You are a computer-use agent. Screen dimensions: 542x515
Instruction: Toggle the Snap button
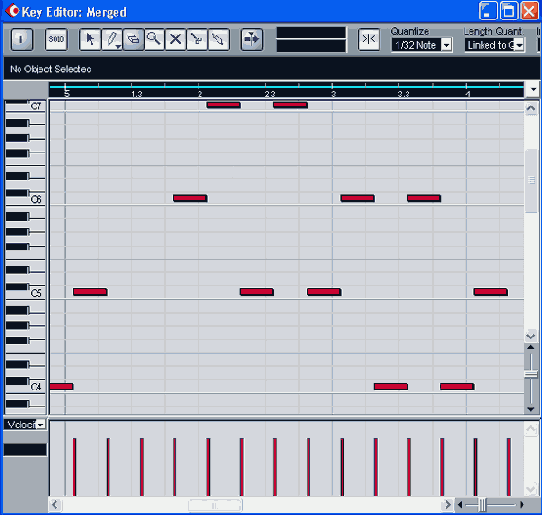[x=368, y=39]
